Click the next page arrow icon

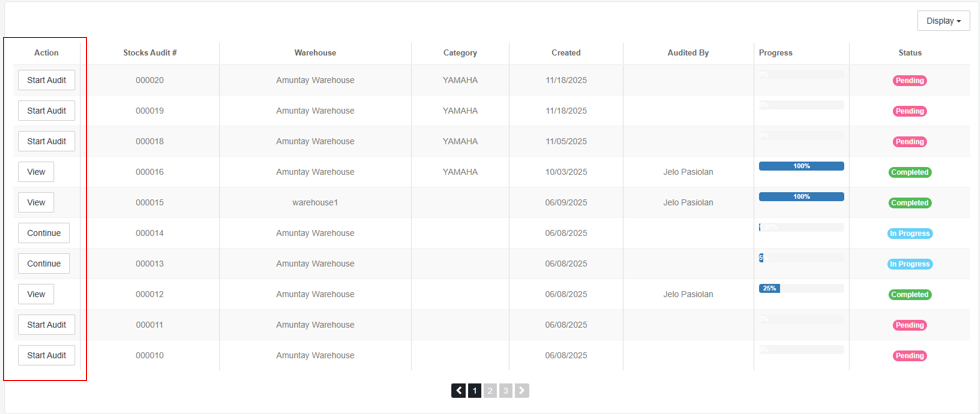(522, 391)
